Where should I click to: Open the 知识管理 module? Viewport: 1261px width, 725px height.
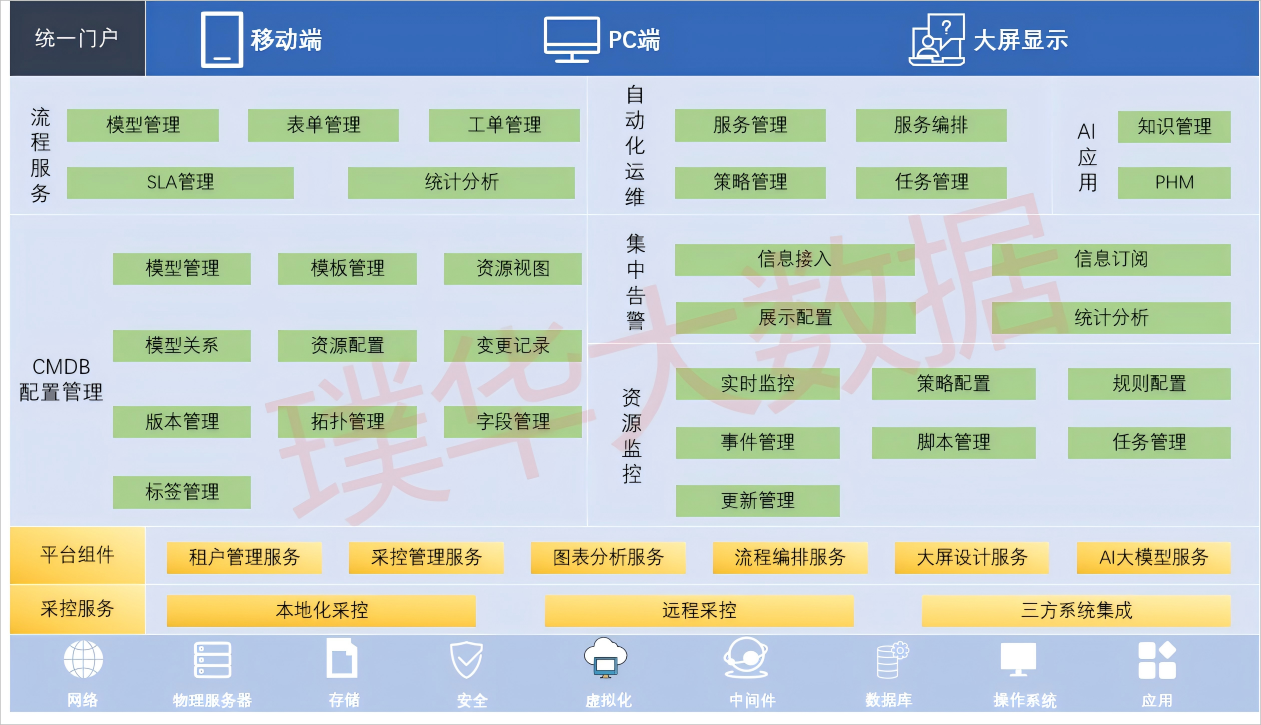[x=1174, y=127]
